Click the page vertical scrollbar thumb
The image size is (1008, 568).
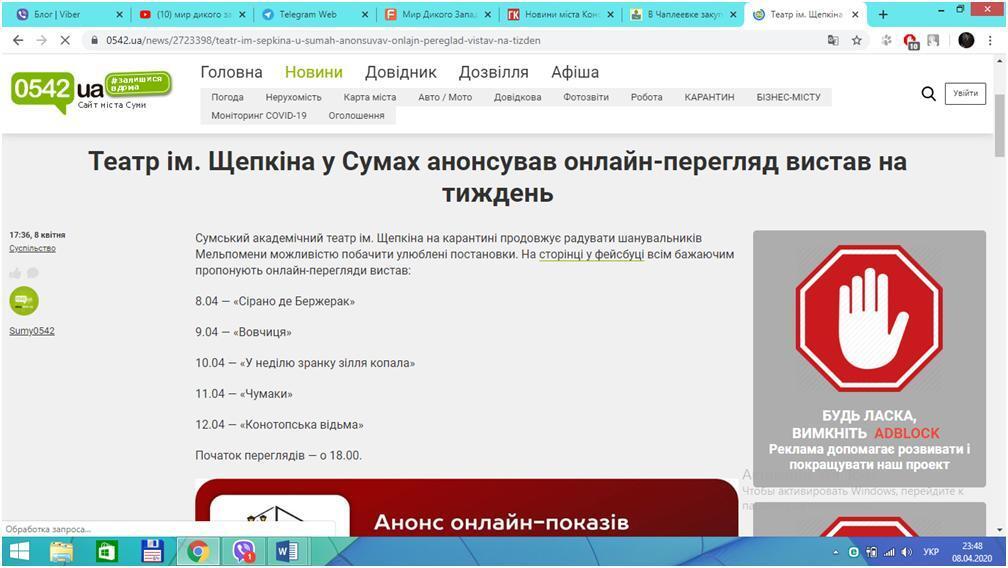[x=1000, y=125]
